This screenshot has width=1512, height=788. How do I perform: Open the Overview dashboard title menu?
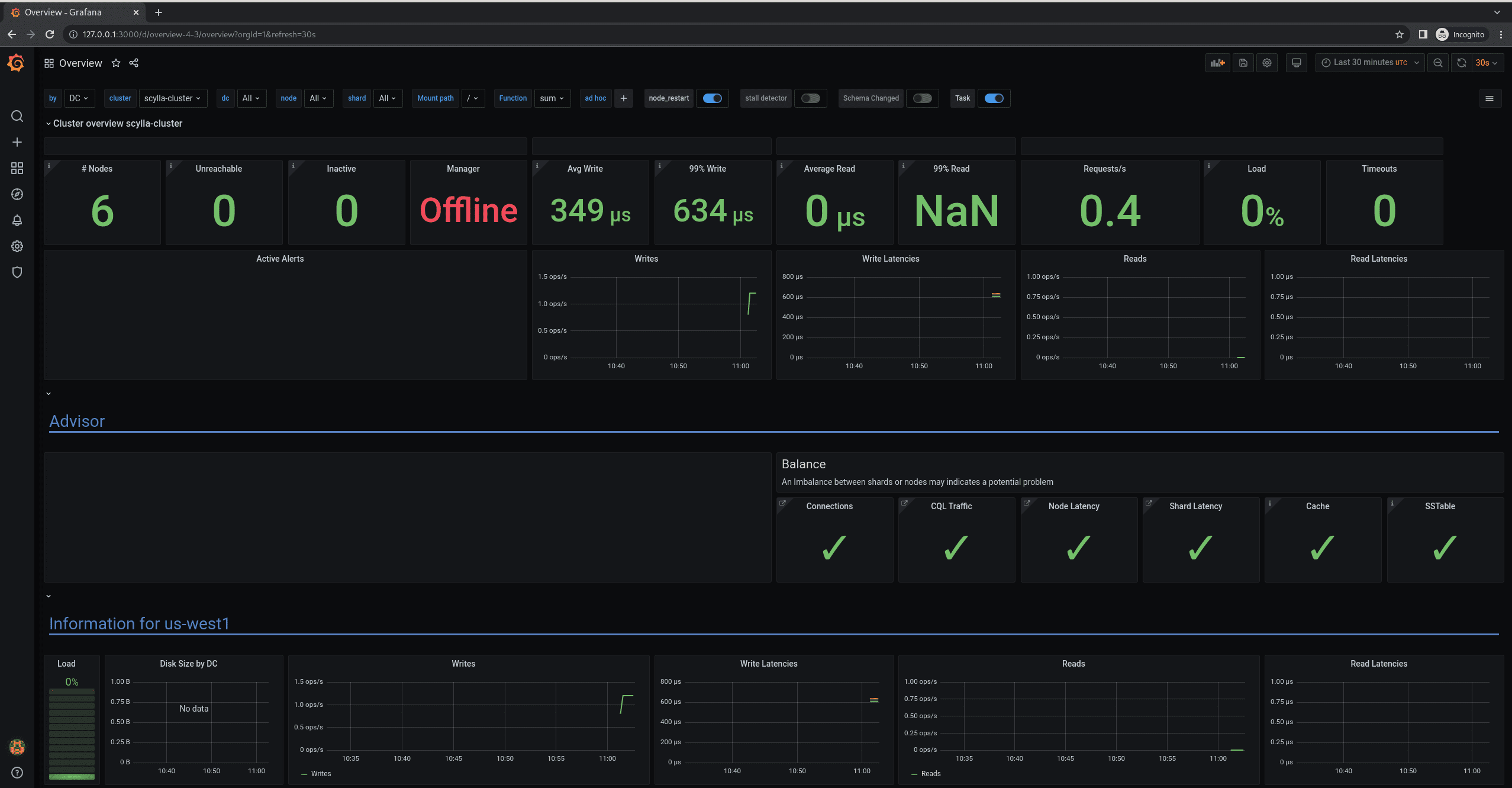80,63
